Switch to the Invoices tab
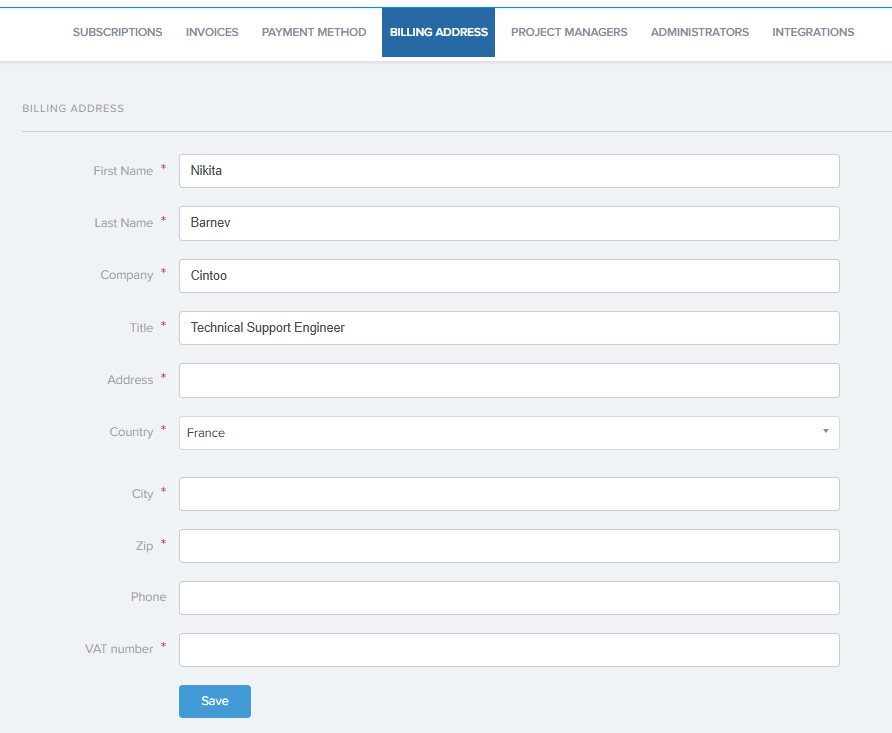Viewport: 892px width, 733px height. click(x=212, y=32)
